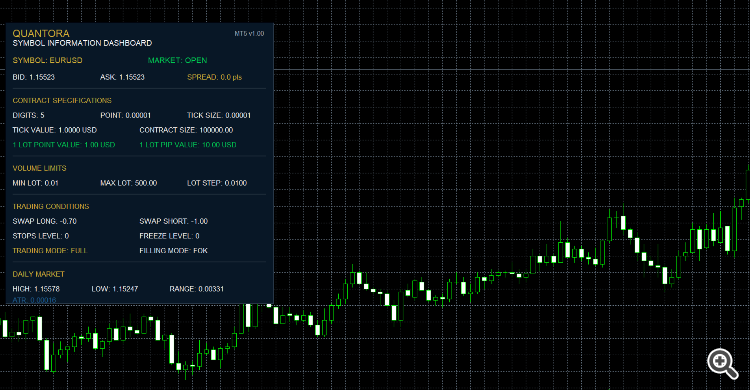Screen dimensions: 750x390
Task: Click the 'FREEZE LEVEL: 0' entry
Action: pos(169,236)
